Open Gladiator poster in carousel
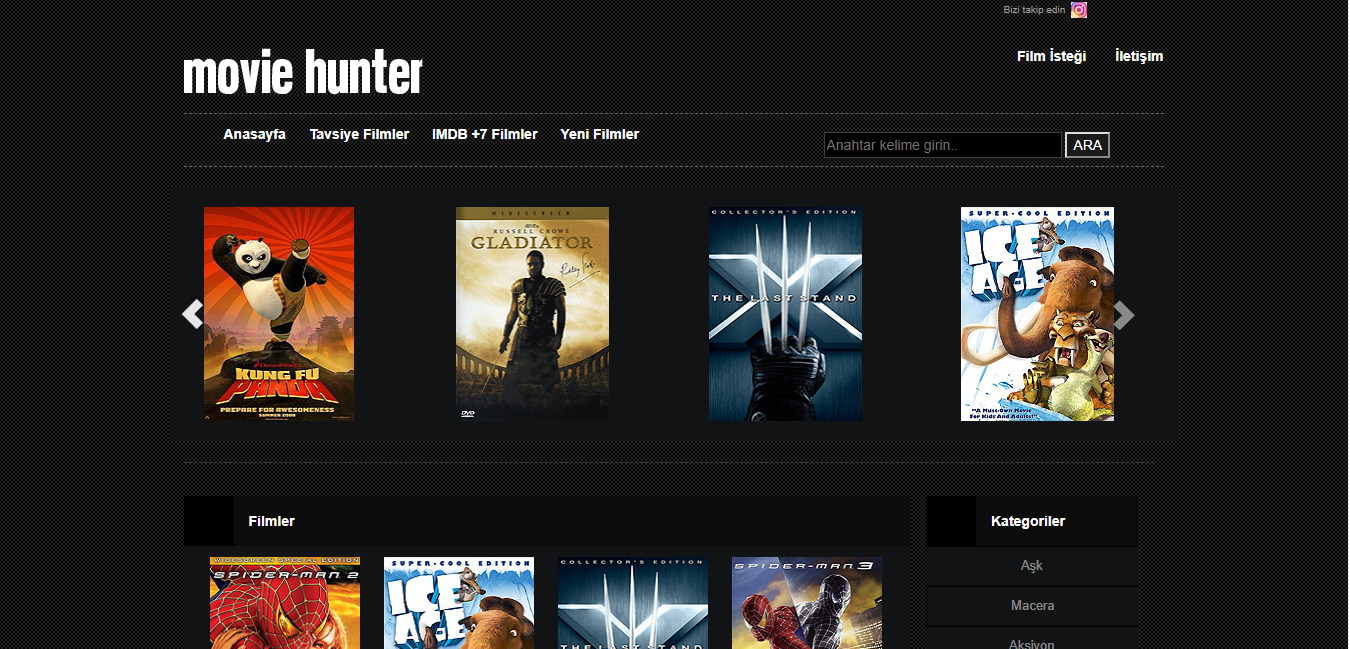Viewport: 1349px width, 649px height. point(532,314)
